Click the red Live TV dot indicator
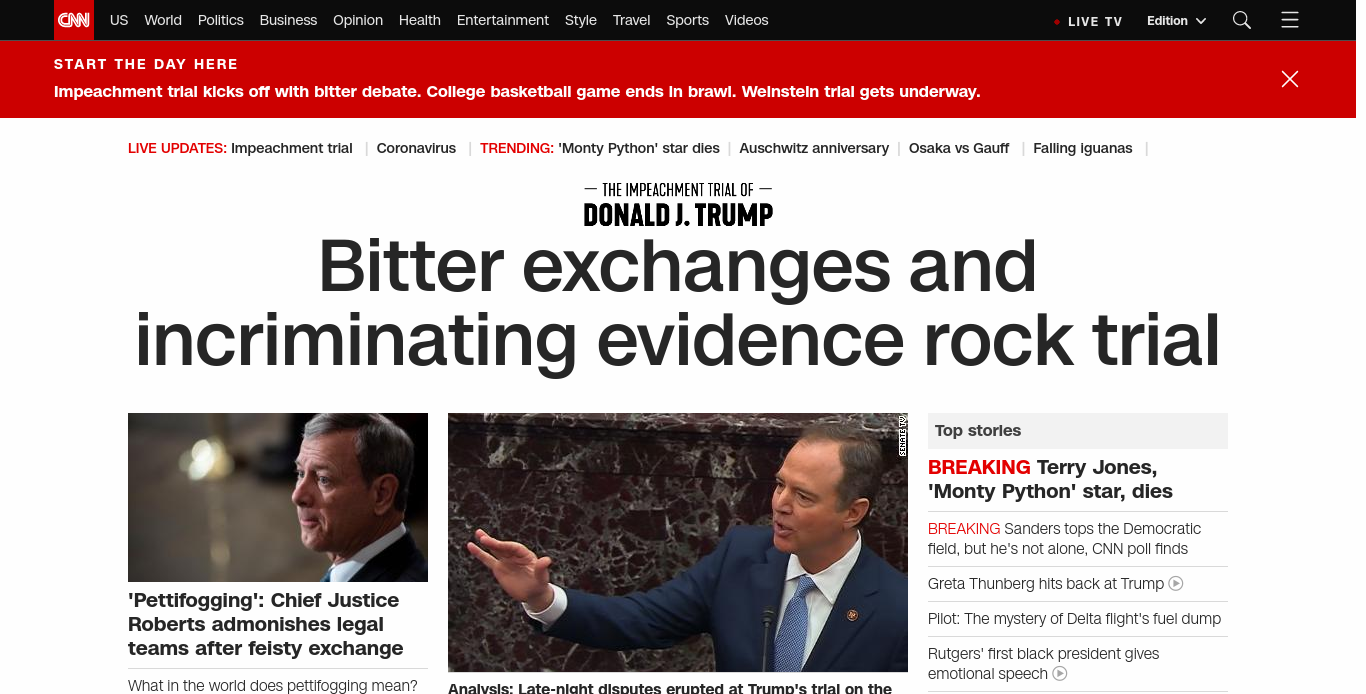 click(x=1057, y=22)
